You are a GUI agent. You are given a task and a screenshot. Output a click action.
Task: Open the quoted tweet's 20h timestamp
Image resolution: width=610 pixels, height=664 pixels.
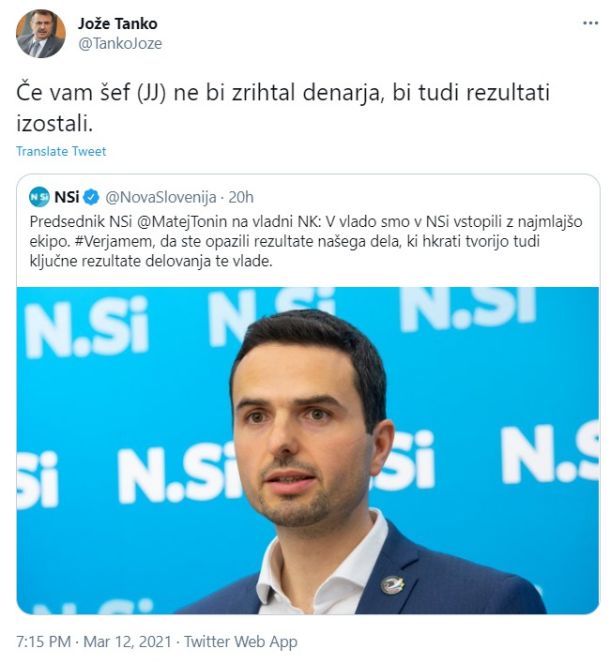click(x=241, y=197)
